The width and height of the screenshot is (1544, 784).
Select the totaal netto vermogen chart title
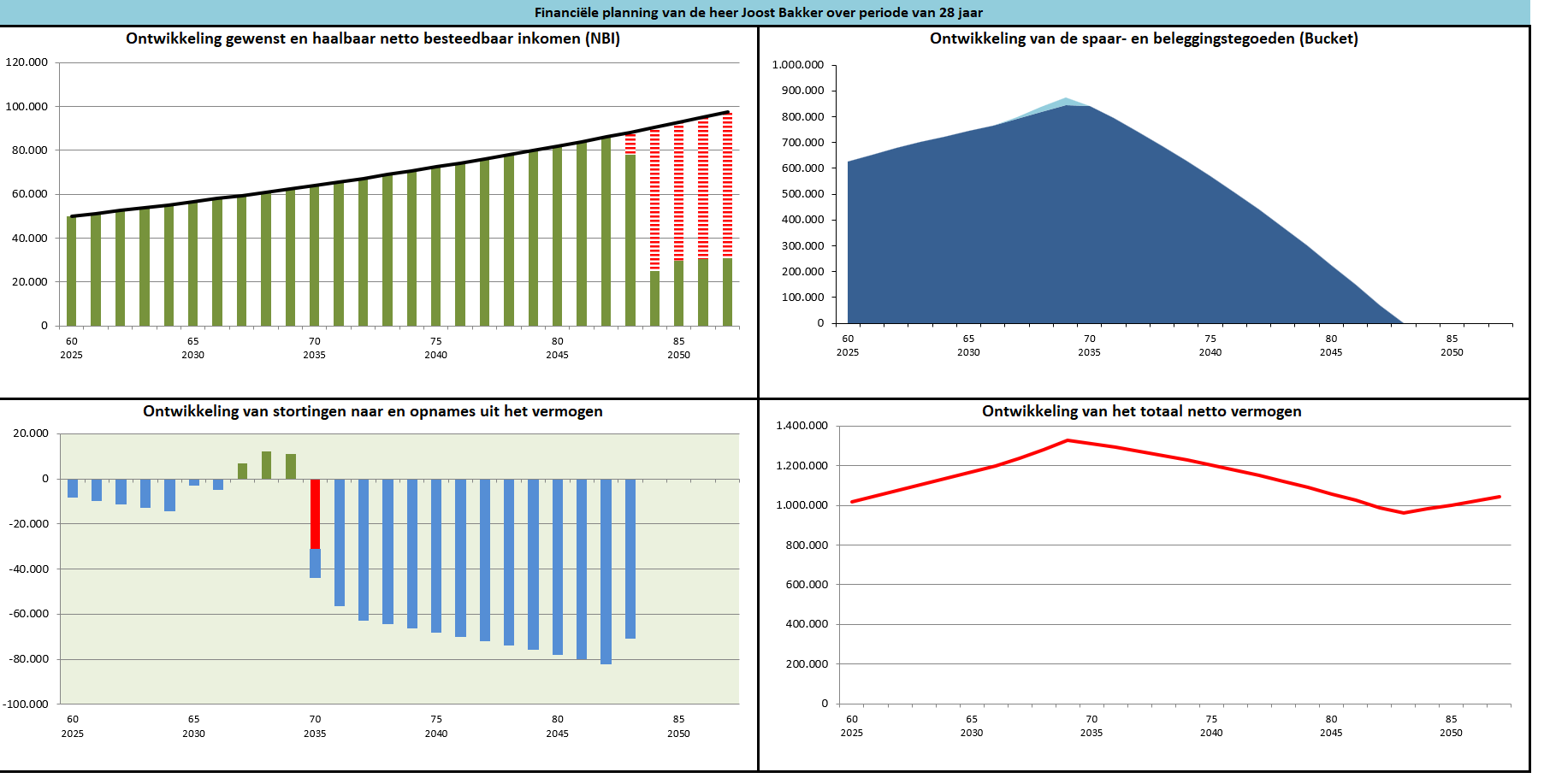(x=1141, y=411)
